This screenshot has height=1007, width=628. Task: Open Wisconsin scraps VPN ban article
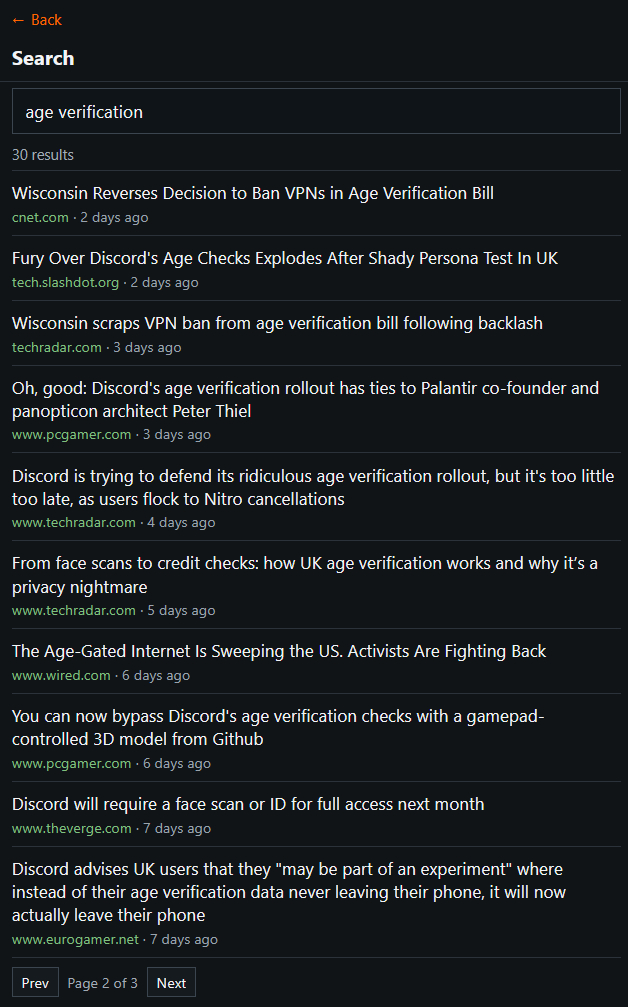click(x=277, y=323)
